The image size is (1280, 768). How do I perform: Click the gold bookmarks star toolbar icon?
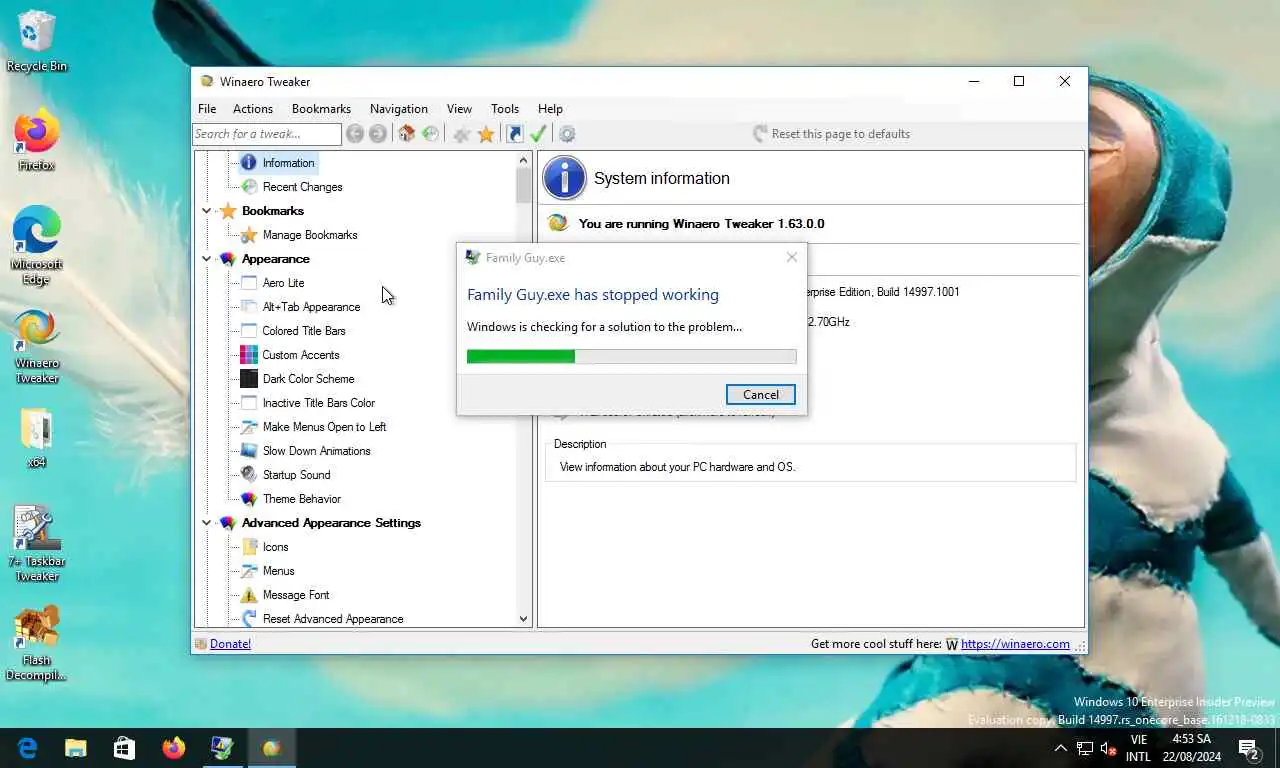[x=486, y=134]
